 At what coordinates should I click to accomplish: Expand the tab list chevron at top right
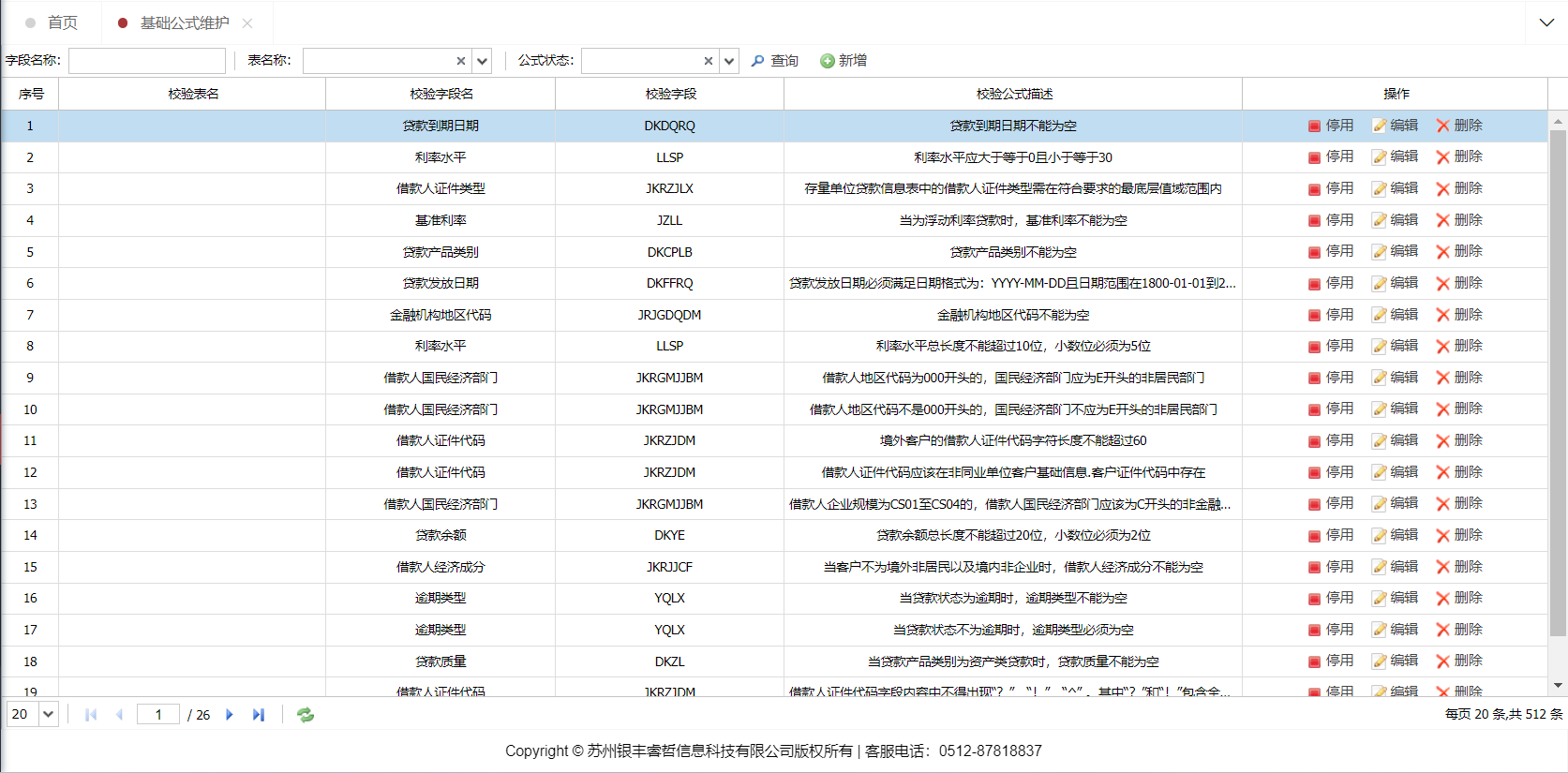(x=1546, y=22)
